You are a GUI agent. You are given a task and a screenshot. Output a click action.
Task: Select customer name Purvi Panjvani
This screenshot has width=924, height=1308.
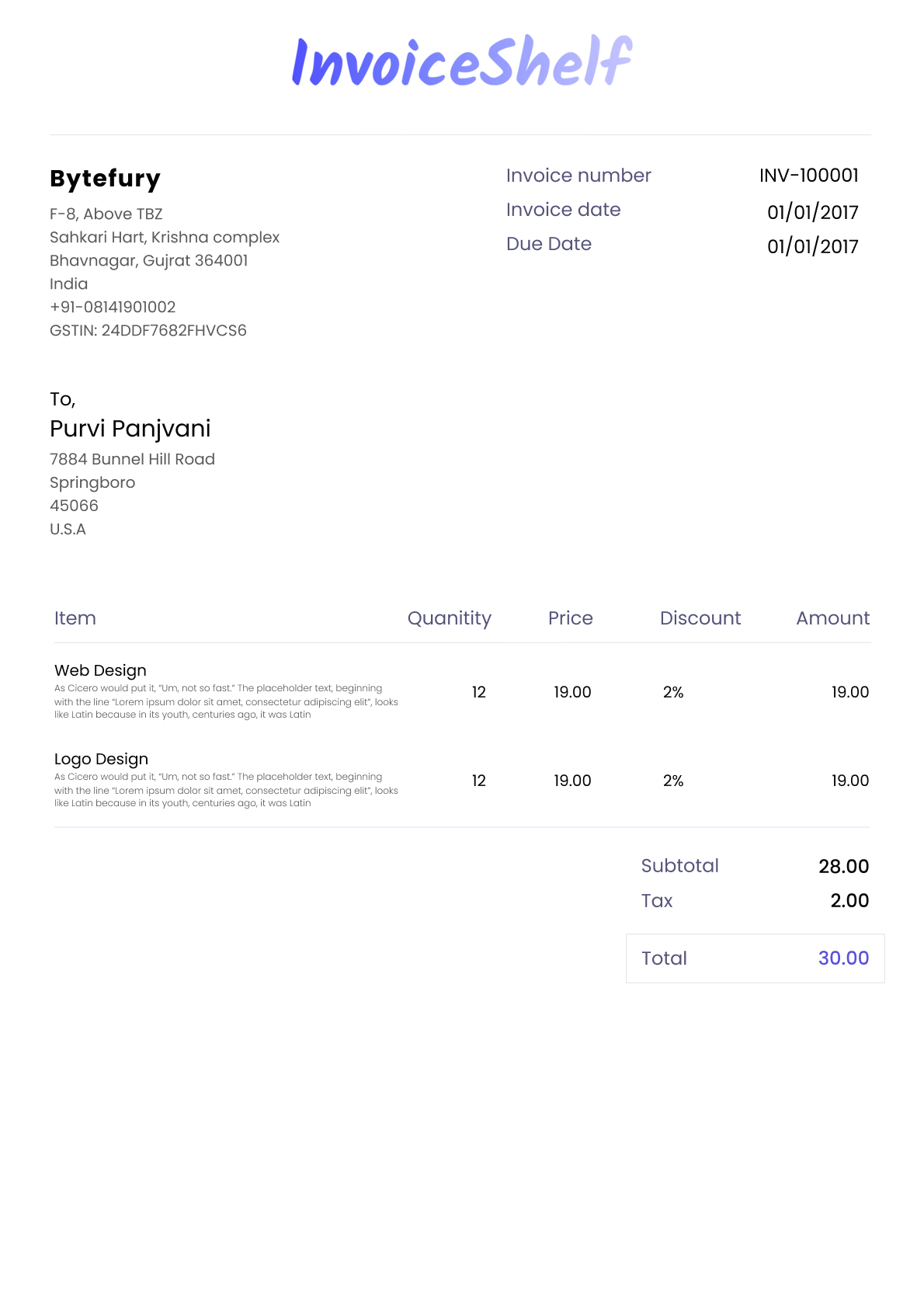(x=130, y=429)
